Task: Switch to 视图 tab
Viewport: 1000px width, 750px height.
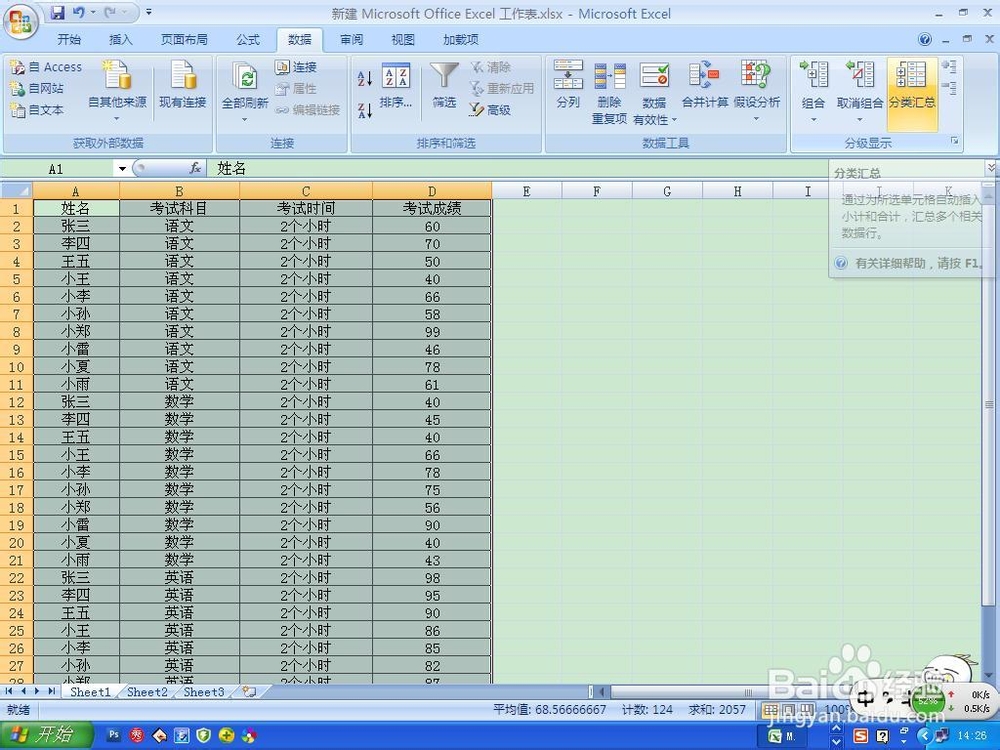Action: click(x=402, y=40)
